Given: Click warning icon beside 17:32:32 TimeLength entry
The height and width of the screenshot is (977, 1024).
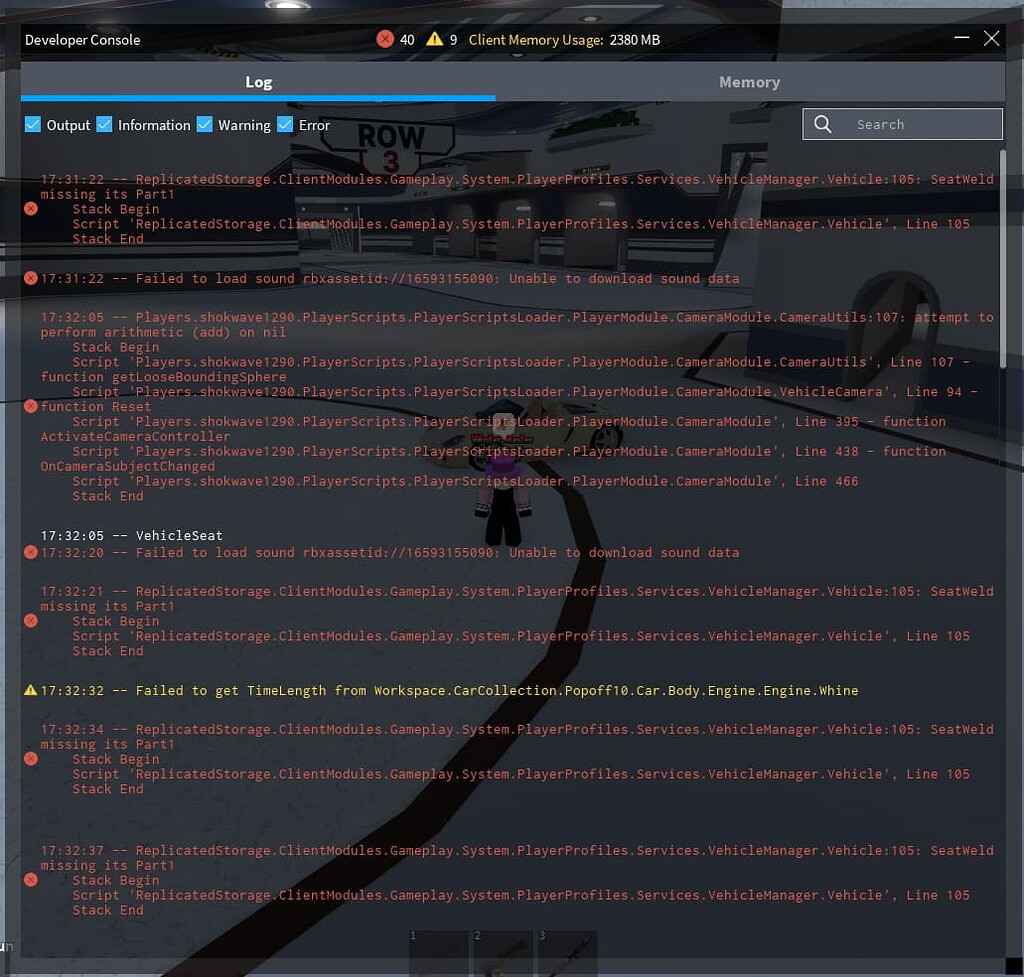Looking at the screenshot, I should (x=31, y=690).
